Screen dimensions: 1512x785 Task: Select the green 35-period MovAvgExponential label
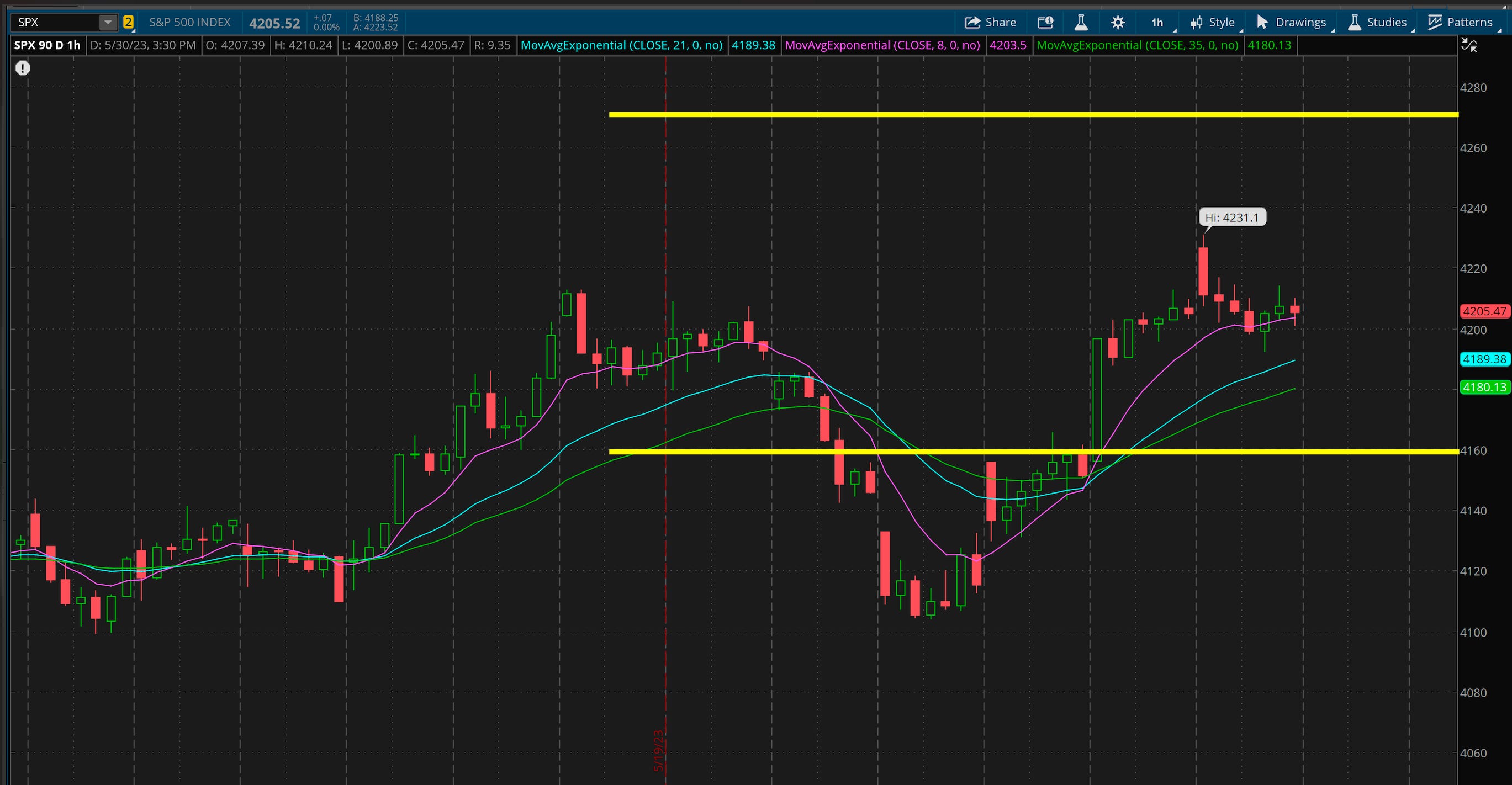[1137, 45]
